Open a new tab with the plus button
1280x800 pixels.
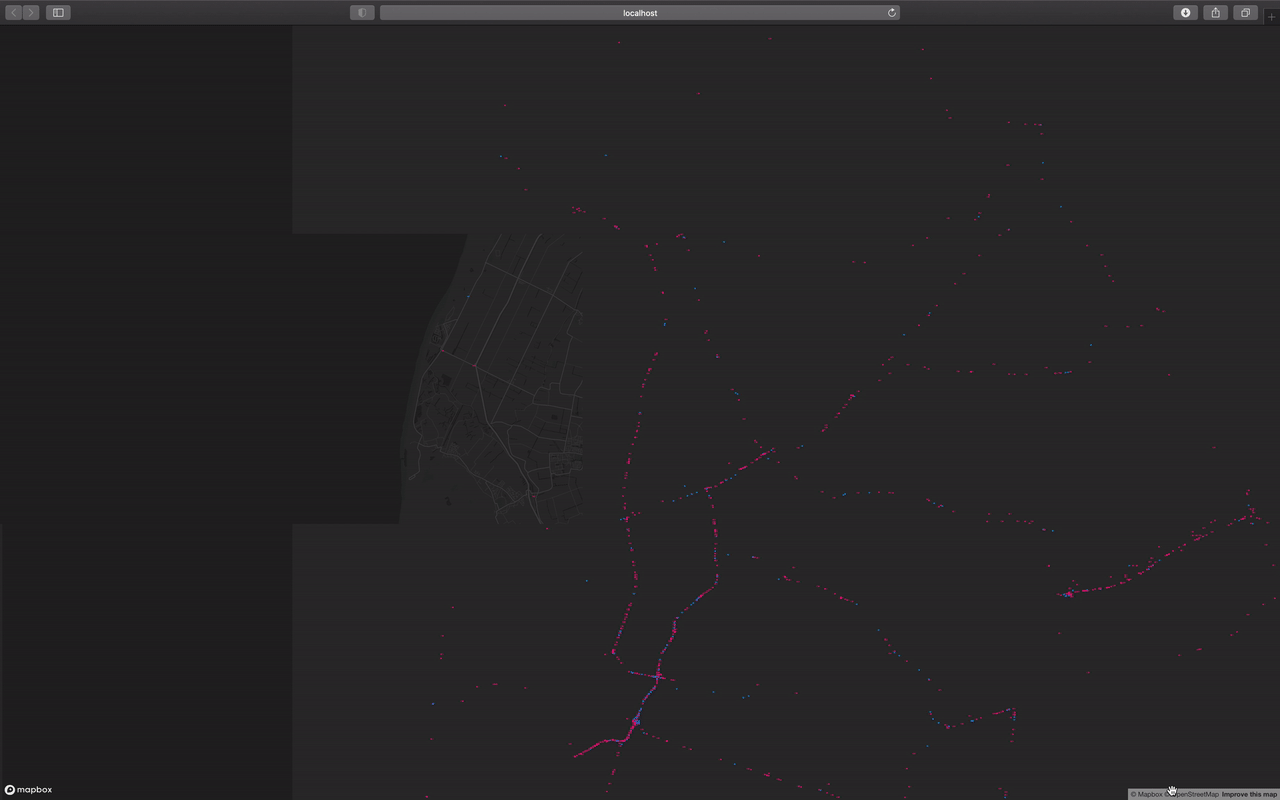(x=1271, y=16)
